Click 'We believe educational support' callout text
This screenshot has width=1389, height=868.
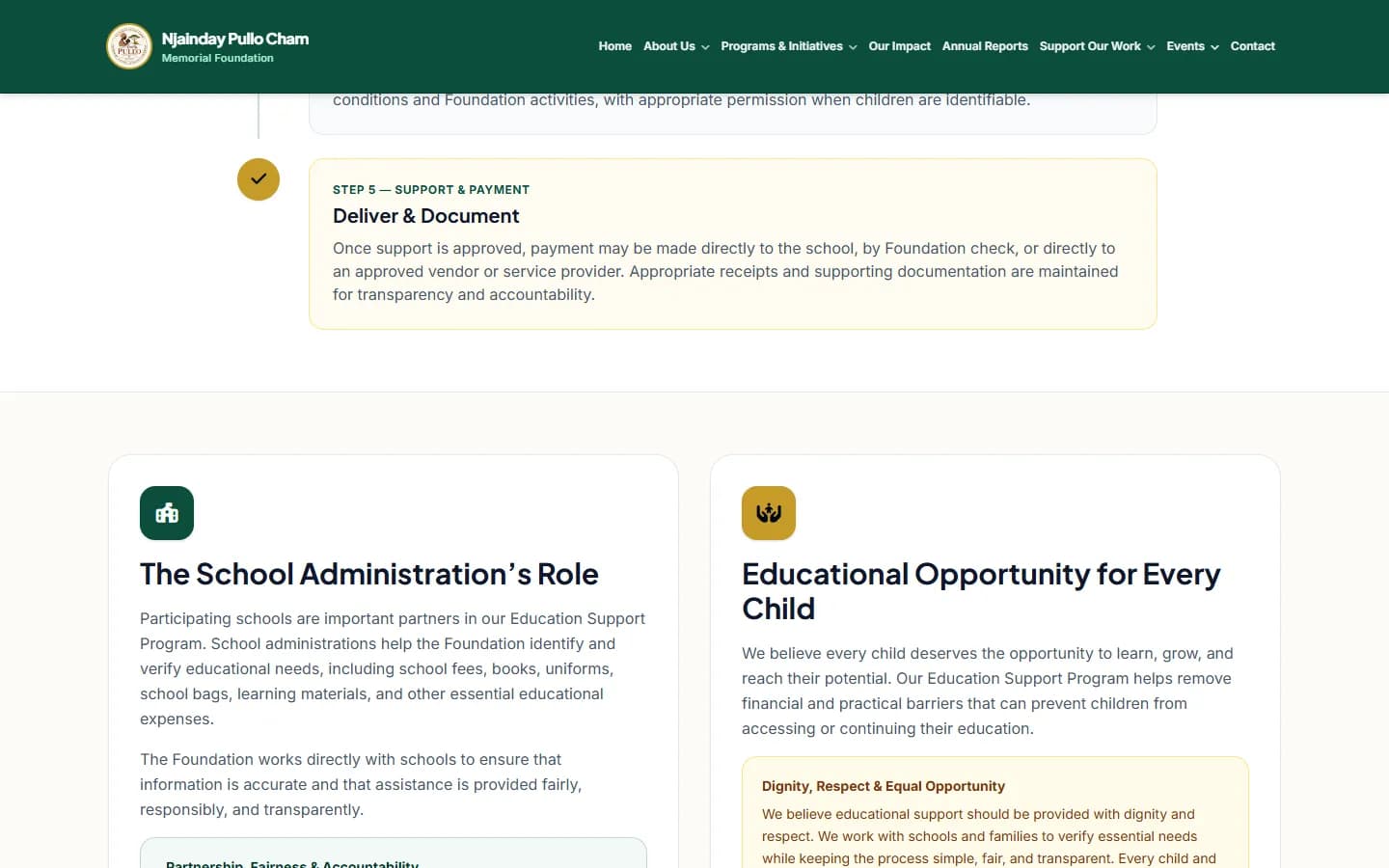coord(989,836)
